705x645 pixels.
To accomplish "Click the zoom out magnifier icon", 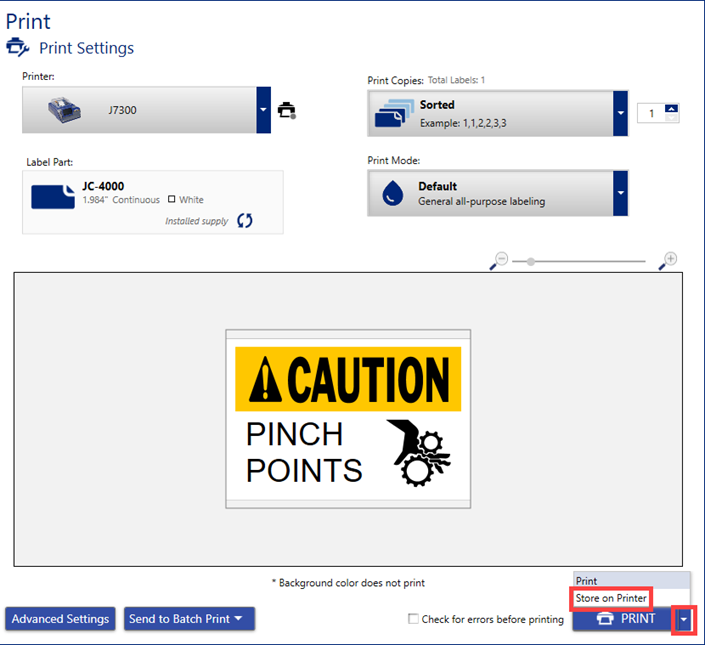I will coord(499,260).
